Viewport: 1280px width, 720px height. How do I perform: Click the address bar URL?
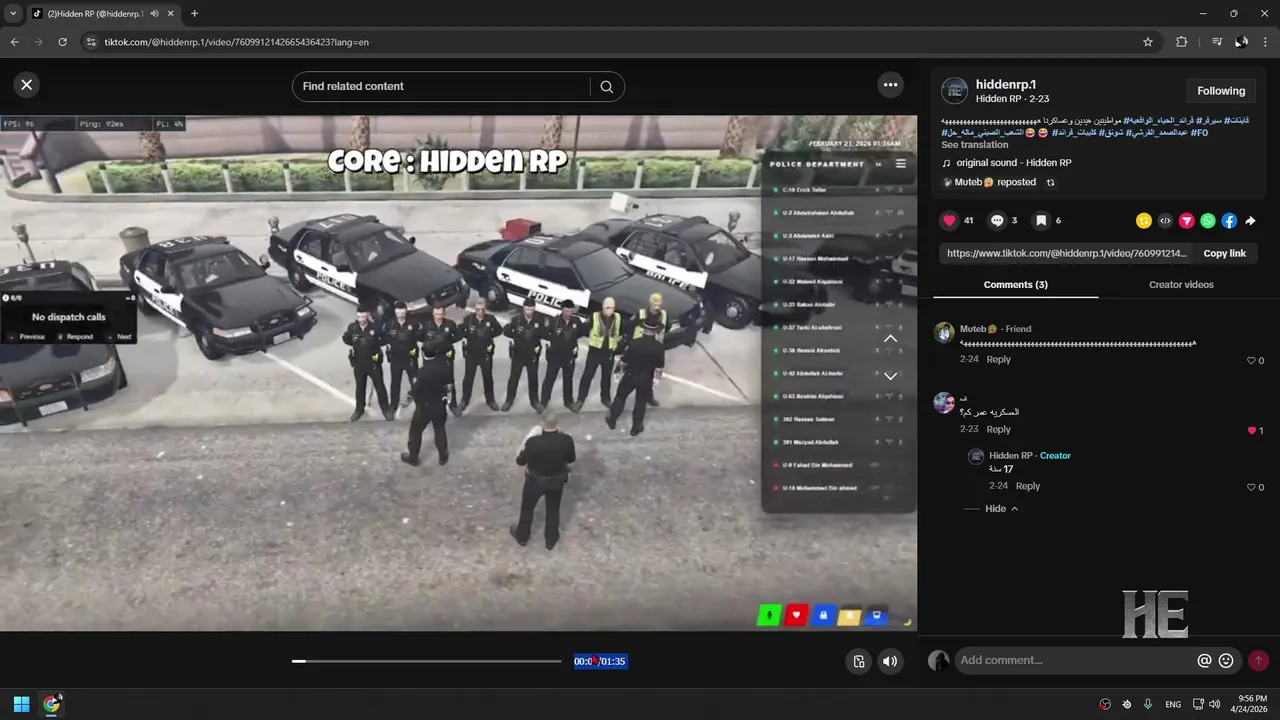[237, 42]
